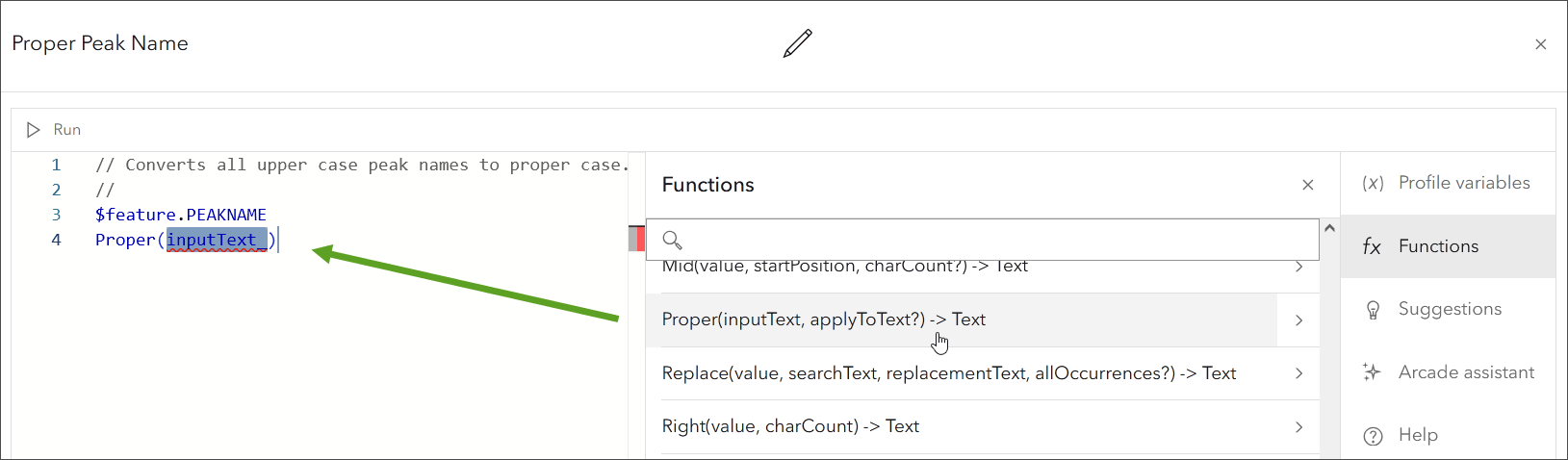Expand details for Proper function
The height and width of the screenshot is (460, 1568).
(1298, 320)
